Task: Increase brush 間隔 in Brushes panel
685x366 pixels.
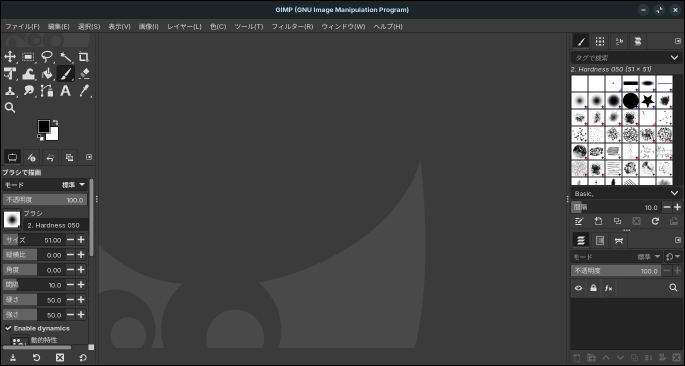Action: point(677,207)
